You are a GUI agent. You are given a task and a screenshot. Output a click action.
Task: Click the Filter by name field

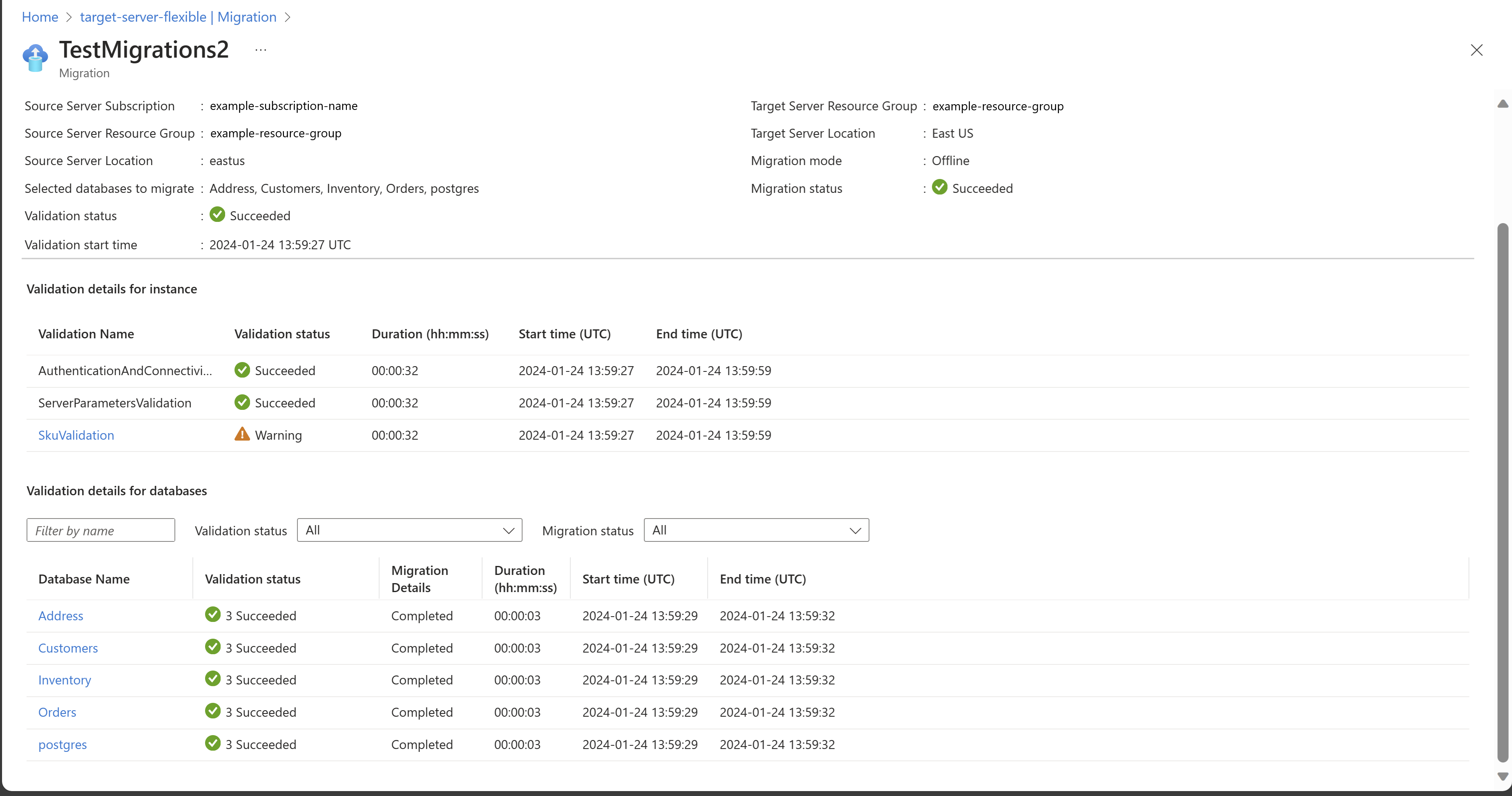click(101, 530)
